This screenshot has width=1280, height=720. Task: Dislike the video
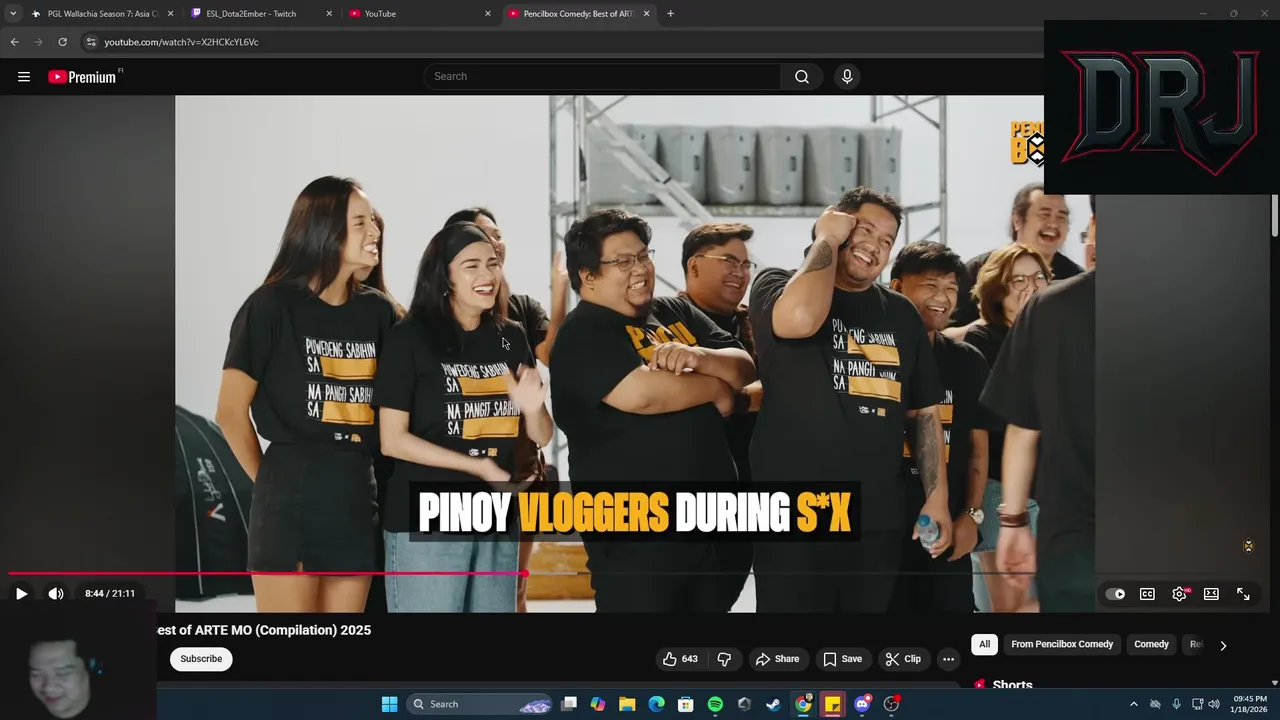coord(724,659)
